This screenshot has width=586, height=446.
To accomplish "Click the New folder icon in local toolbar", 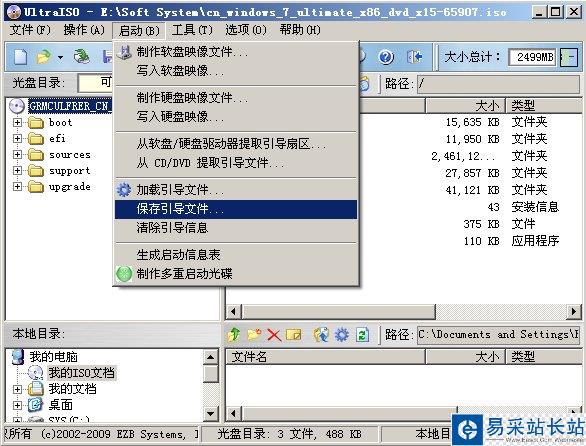I will tap(254, 334).
